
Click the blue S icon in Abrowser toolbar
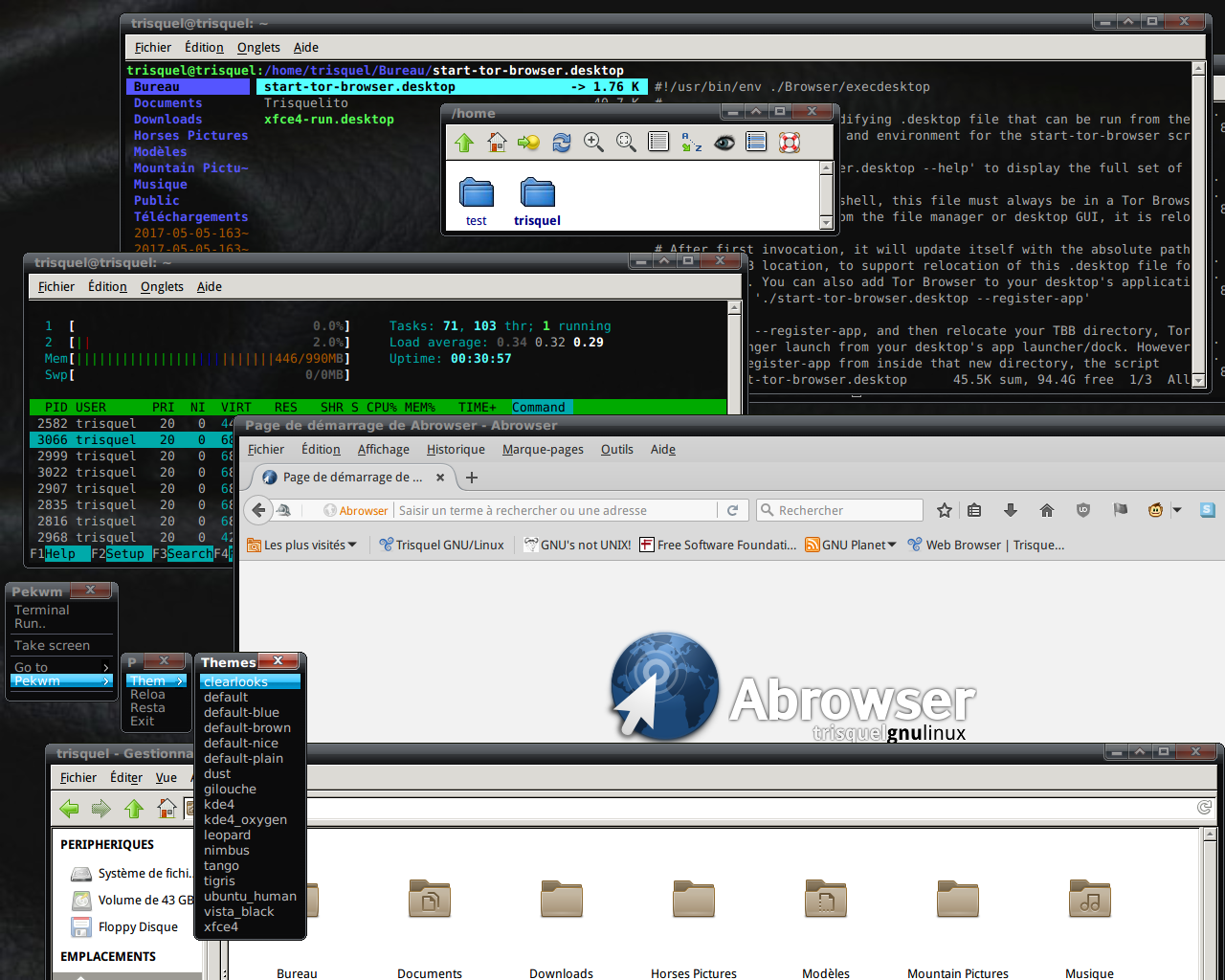(x=1208, y=510)
